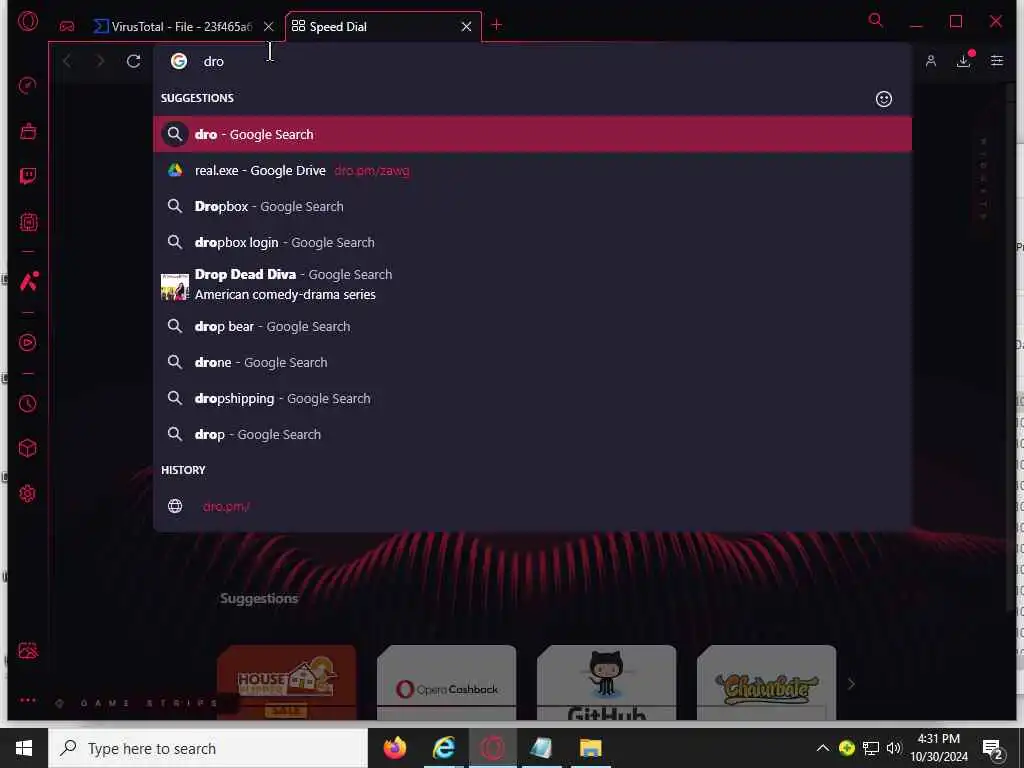Show next speed dial suggestions arrow
1024x768 pixels.
851,684
